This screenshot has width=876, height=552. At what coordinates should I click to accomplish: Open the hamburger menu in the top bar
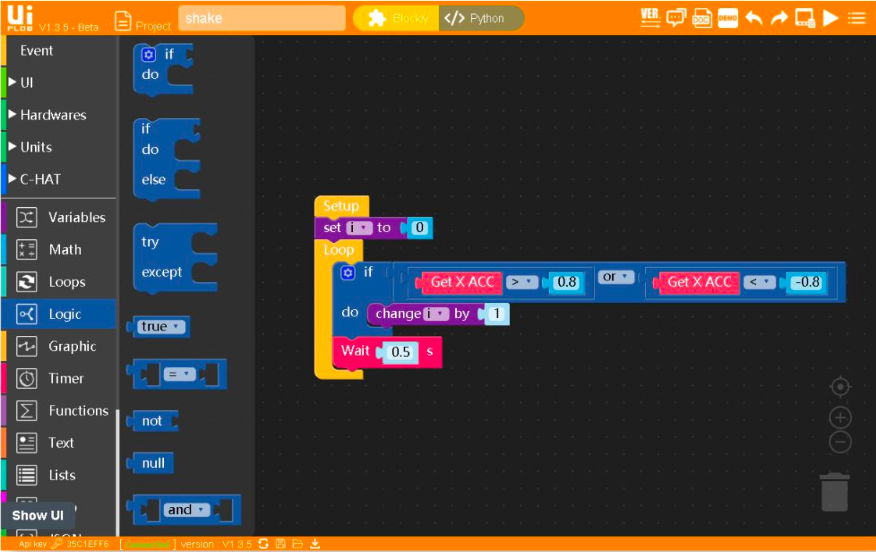coord(856,18)
